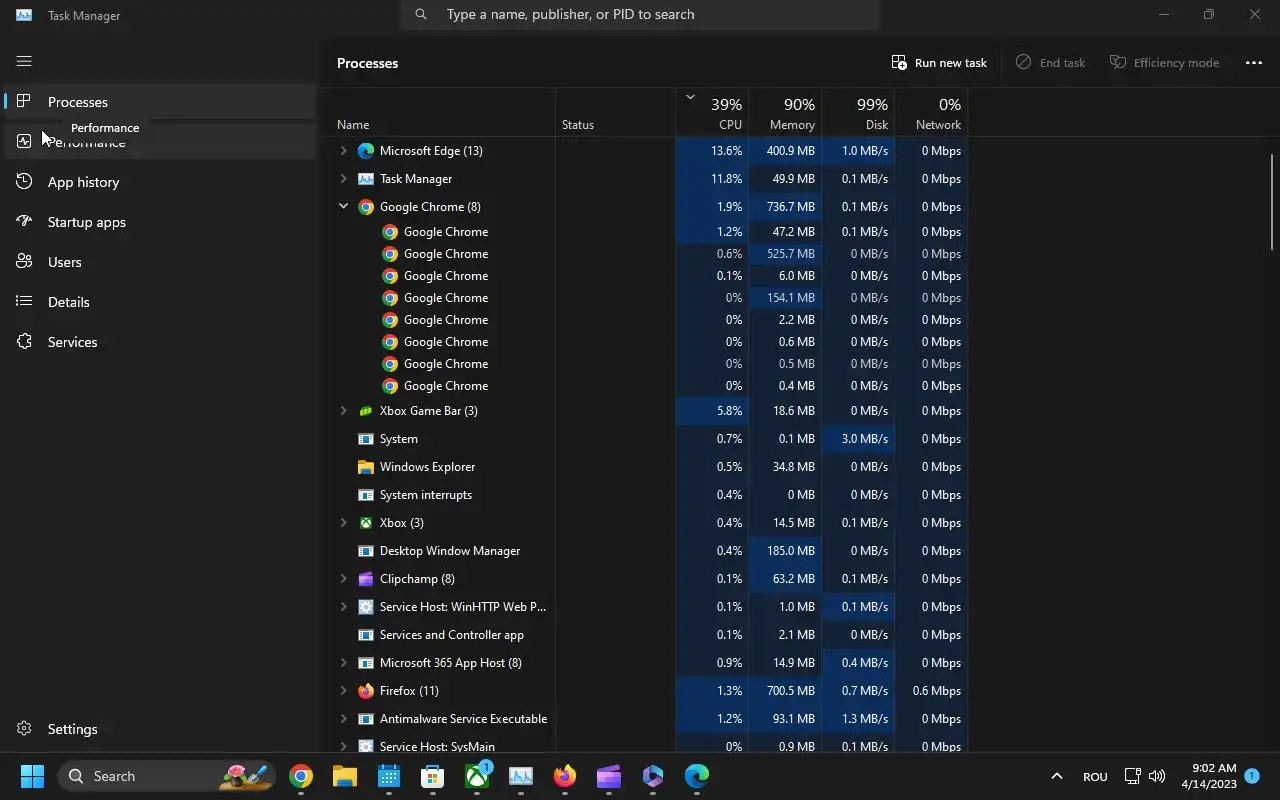
Task: Click the process search input field
Action: [640, 14]
